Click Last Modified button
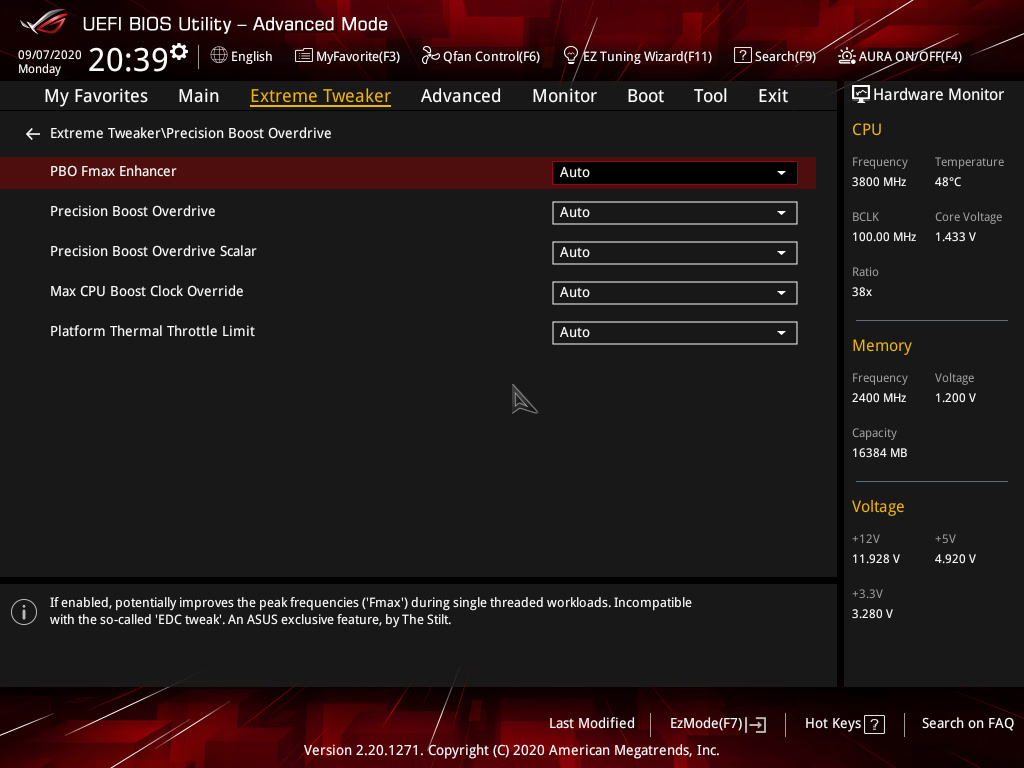The width and height of the screenshot is (1024, 768). 592,723
